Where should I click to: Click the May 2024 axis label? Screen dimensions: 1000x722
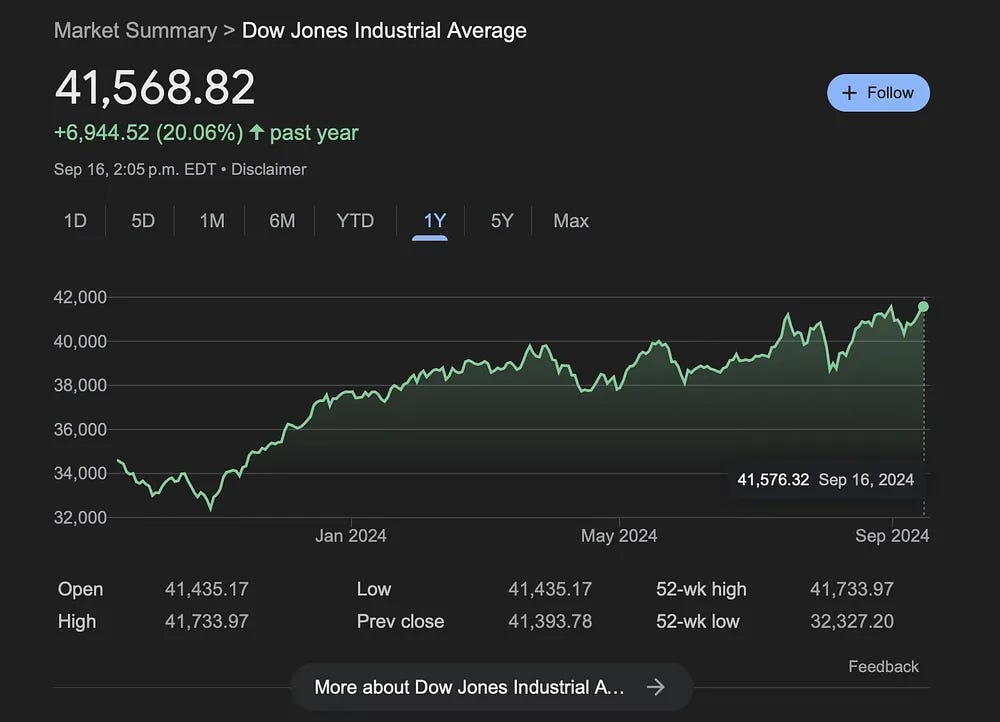619,536
